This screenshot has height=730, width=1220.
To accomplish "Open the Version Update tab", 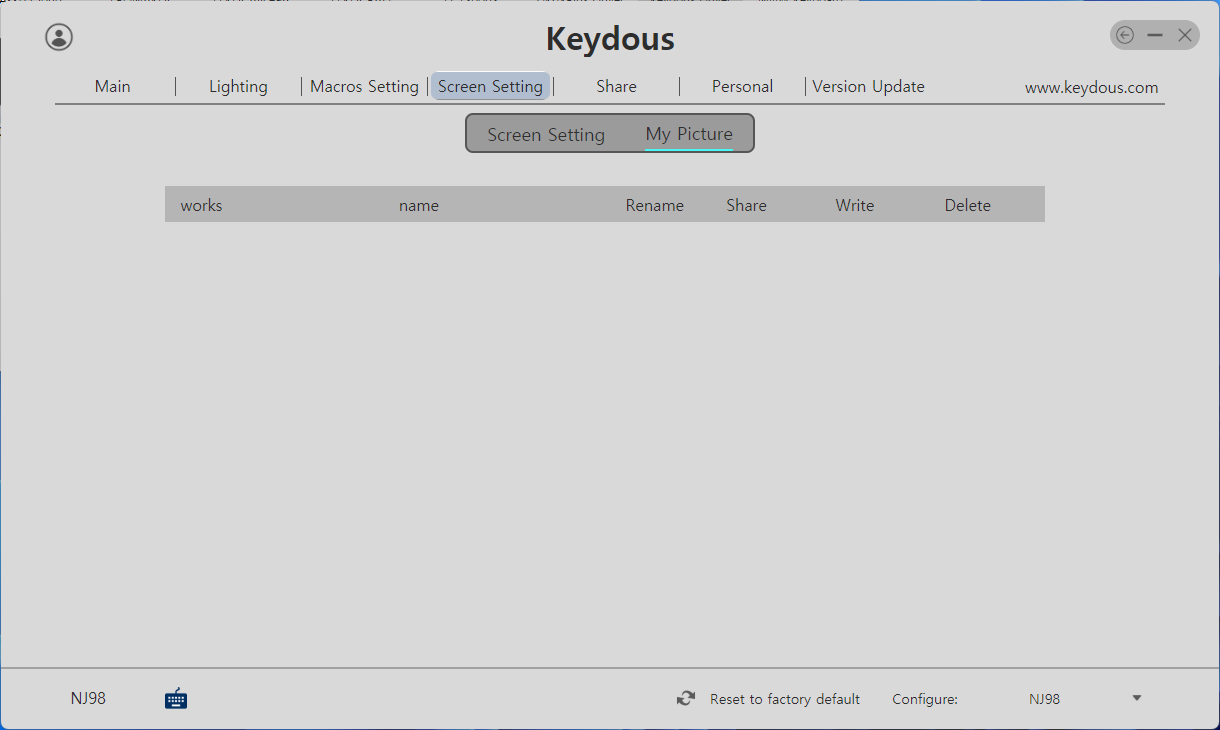I will [868, 86].
